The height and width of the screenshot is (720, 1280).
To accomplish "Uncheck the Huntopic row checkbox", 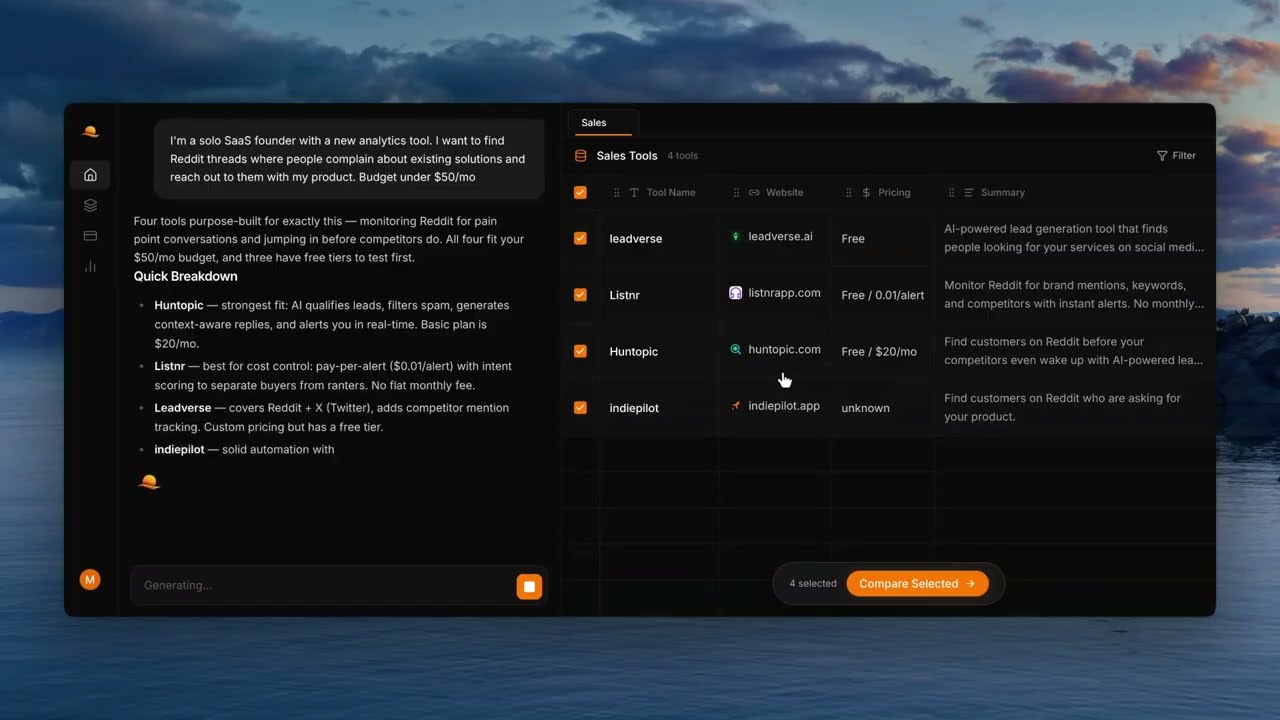I will (580, 351).
